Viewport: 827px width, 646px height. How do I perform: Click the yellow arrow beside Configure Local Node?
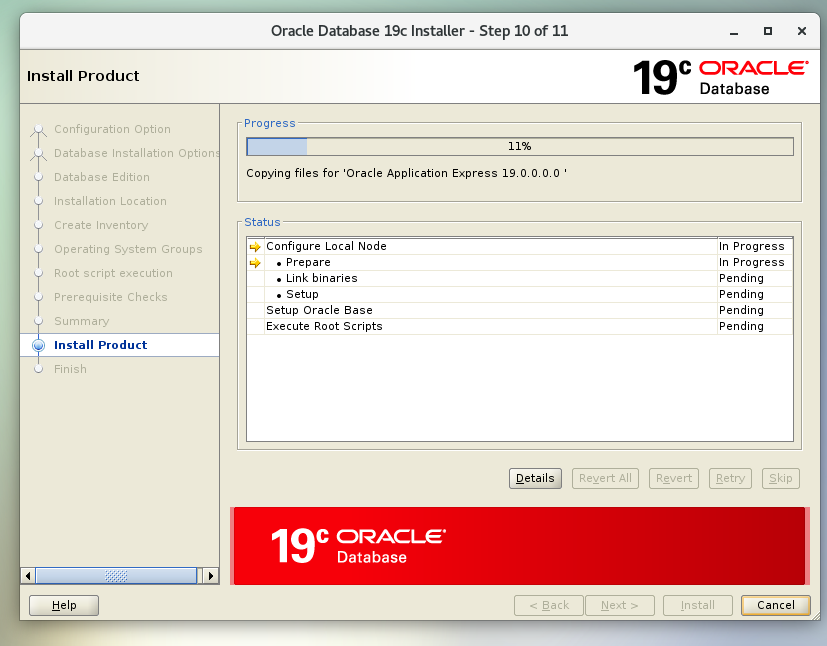click(254, 246)
